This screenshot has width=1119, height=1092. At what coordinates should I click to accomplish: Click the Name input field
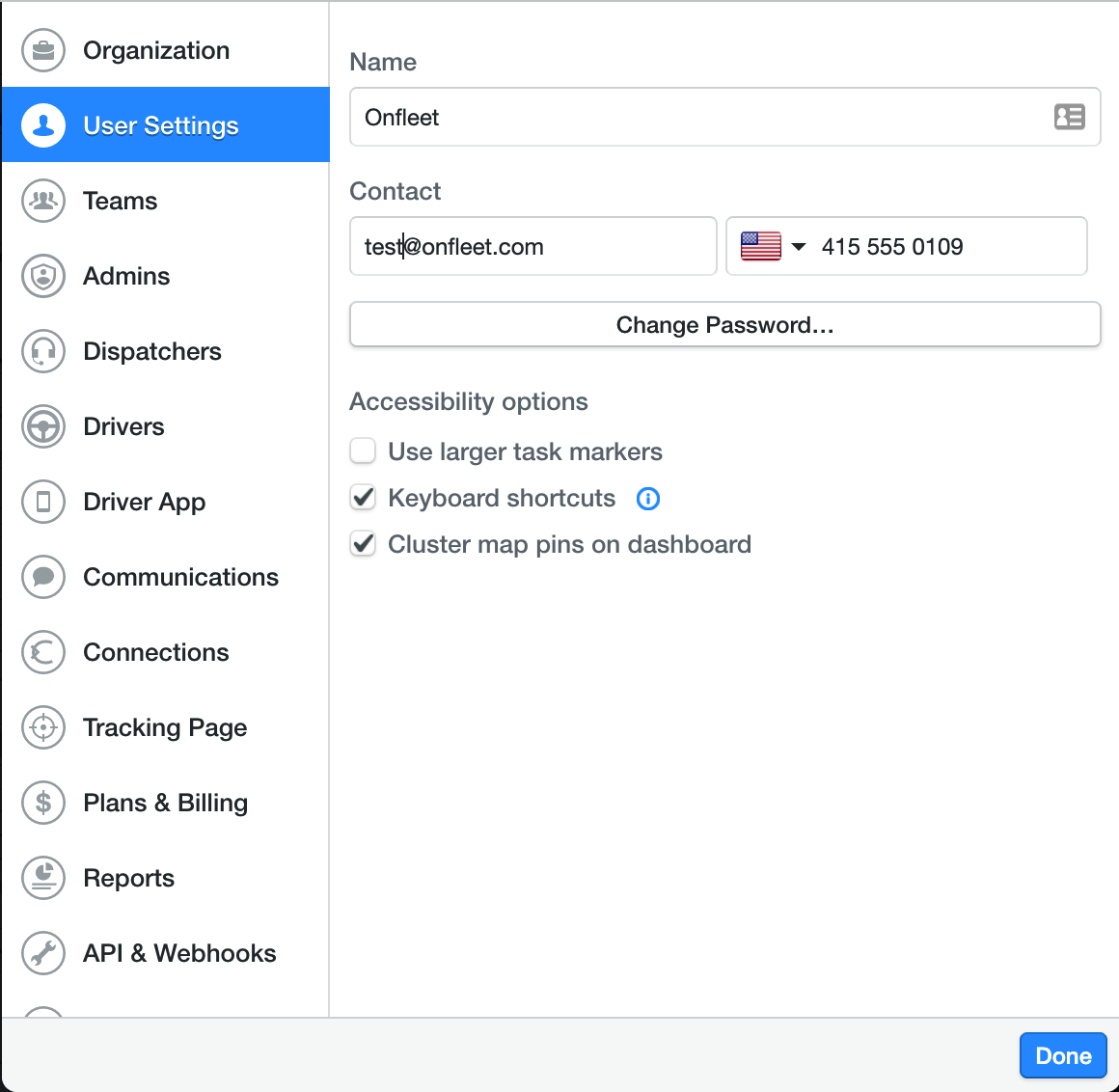(725, 117)
